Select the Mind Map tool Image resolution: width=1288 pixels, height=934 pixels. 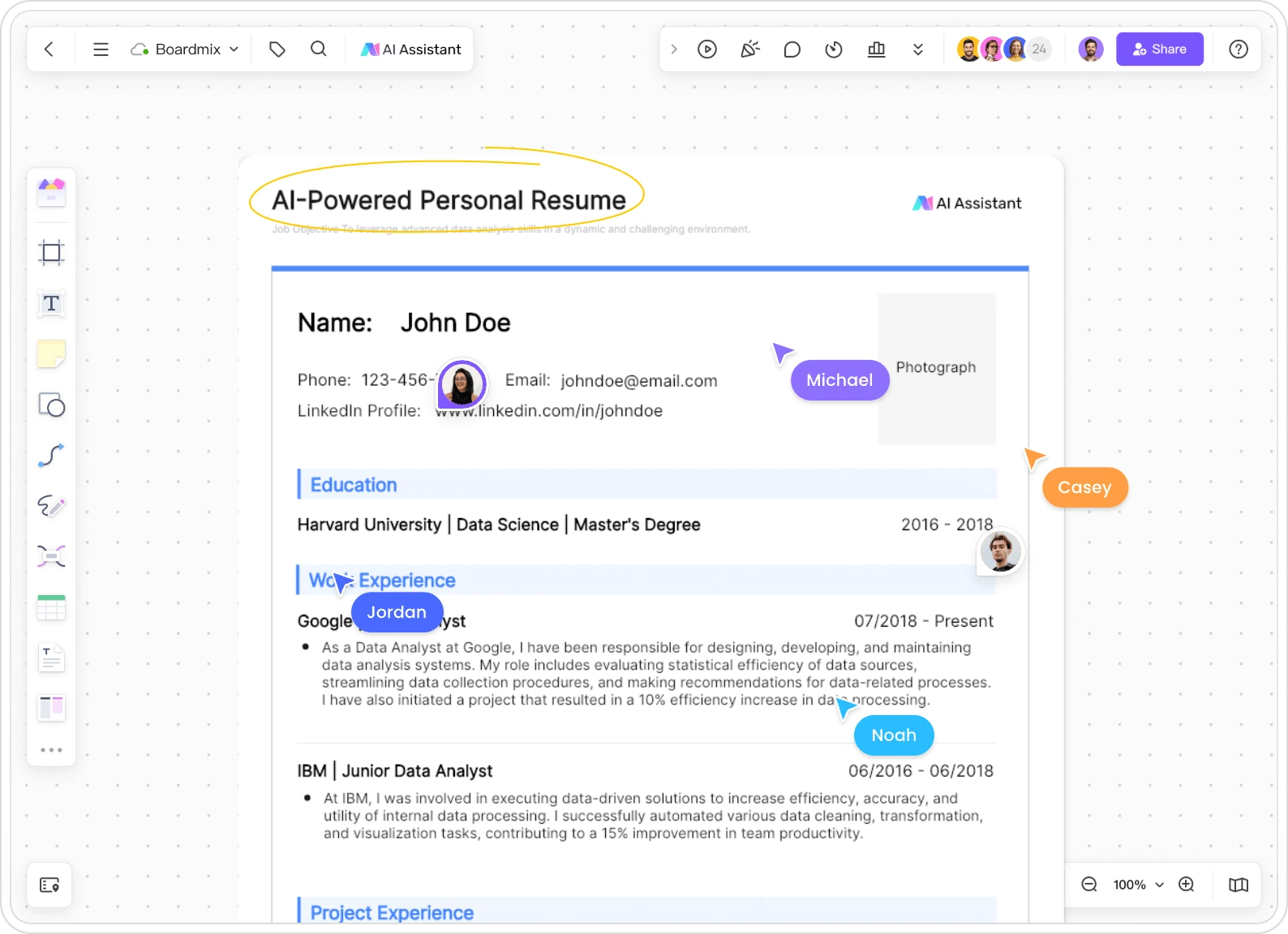coord(51,556)
